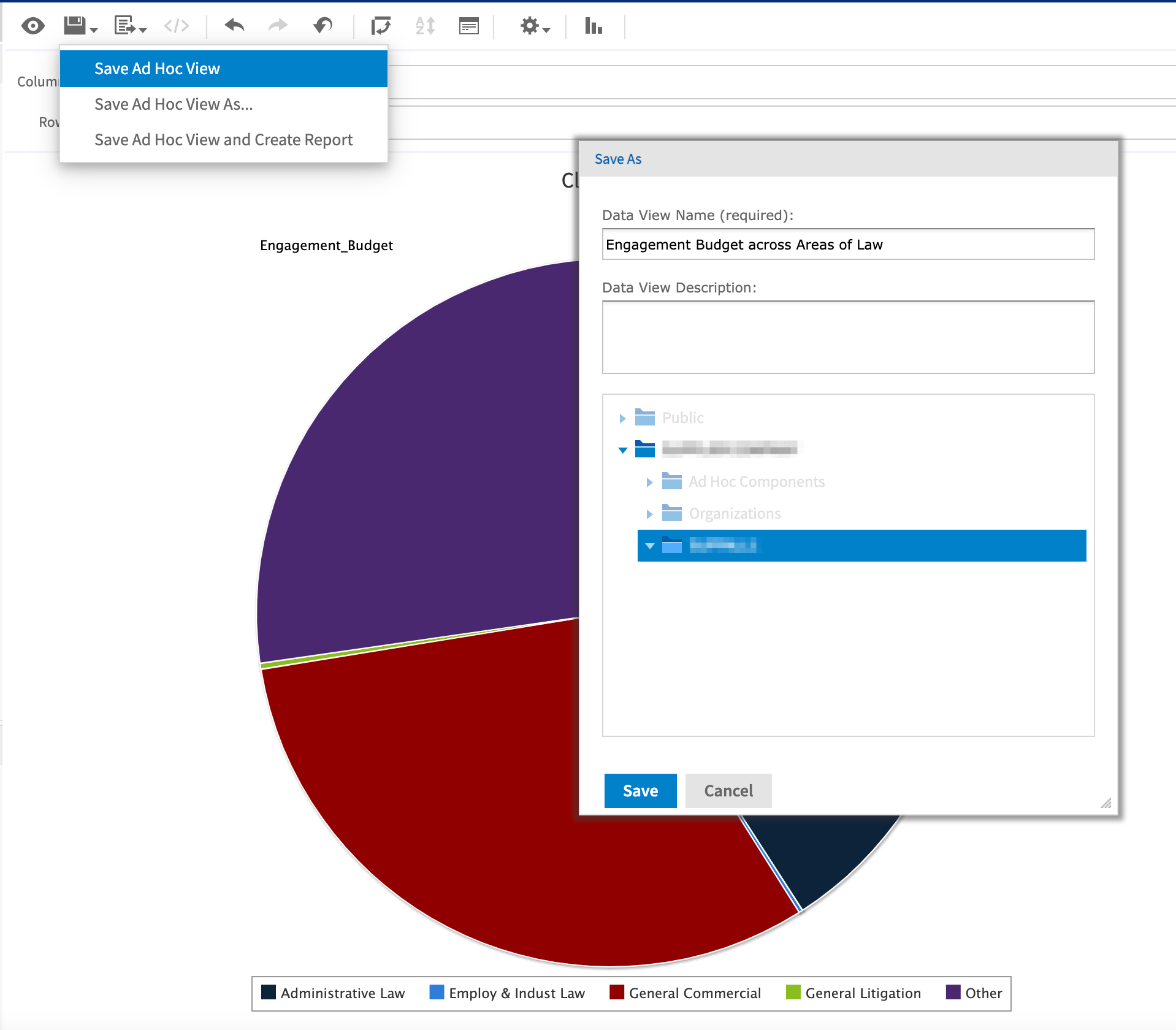Open the gear options menu
This screenshot has height=1030, width=1176.
pyautogui.click(x=535, y=26)
